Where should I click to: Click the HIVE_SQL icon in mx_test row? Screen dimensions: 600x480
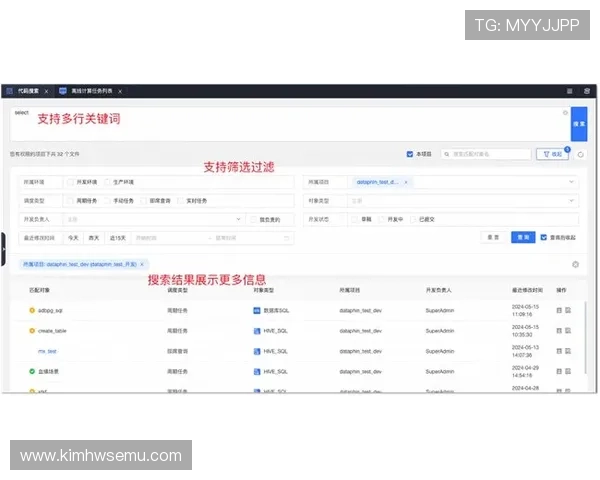pyautogui.click(x=257, y=351)
